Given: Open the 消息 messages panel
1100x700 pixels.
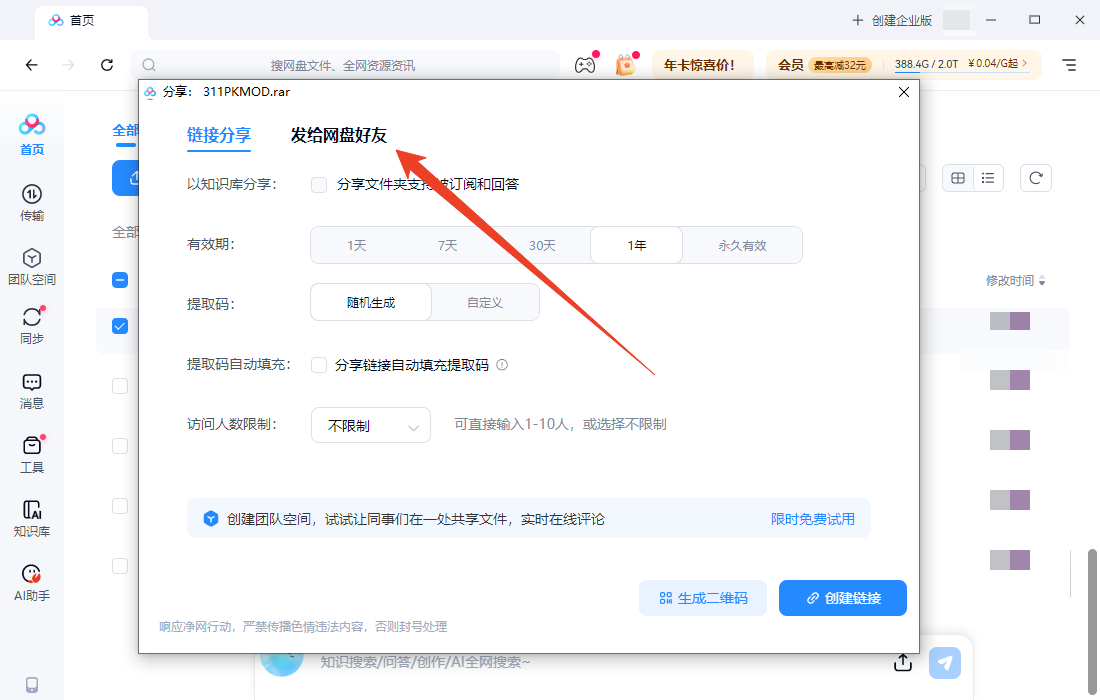Looking at the screenshot, I should click(31, 390).
